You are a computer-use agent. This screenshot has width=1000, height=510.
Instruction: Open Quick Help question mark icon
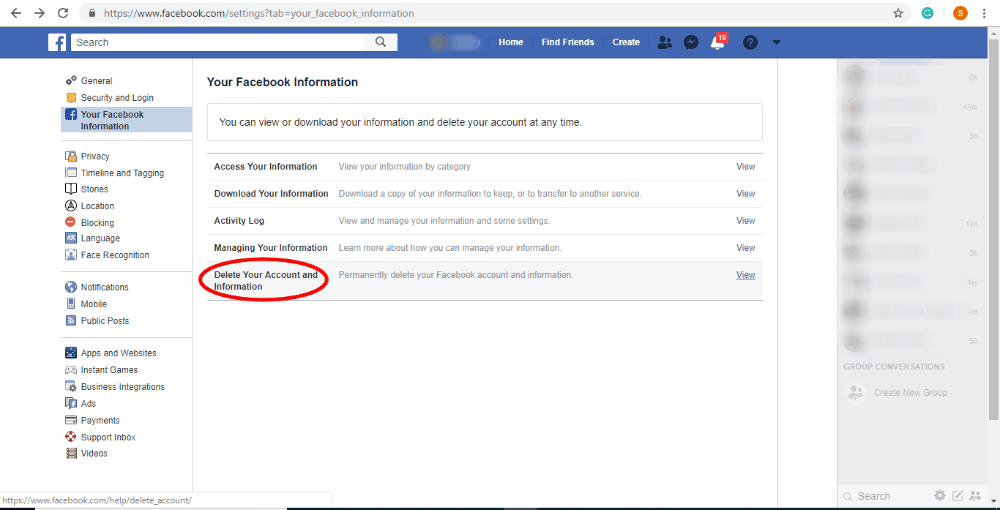[x=750, y=42]
